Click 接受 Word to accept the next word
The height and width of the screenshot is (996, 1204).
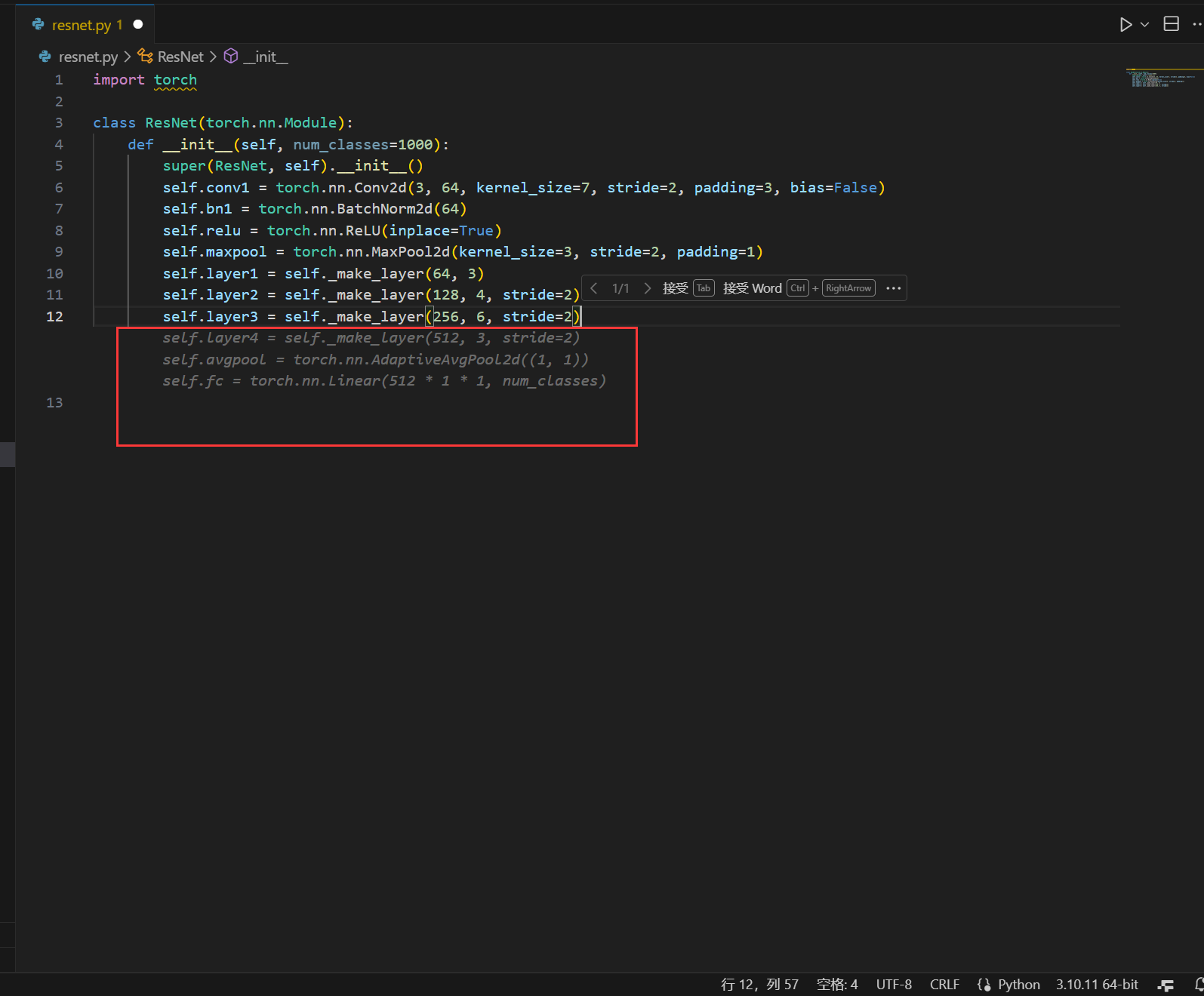pos(752,288)
